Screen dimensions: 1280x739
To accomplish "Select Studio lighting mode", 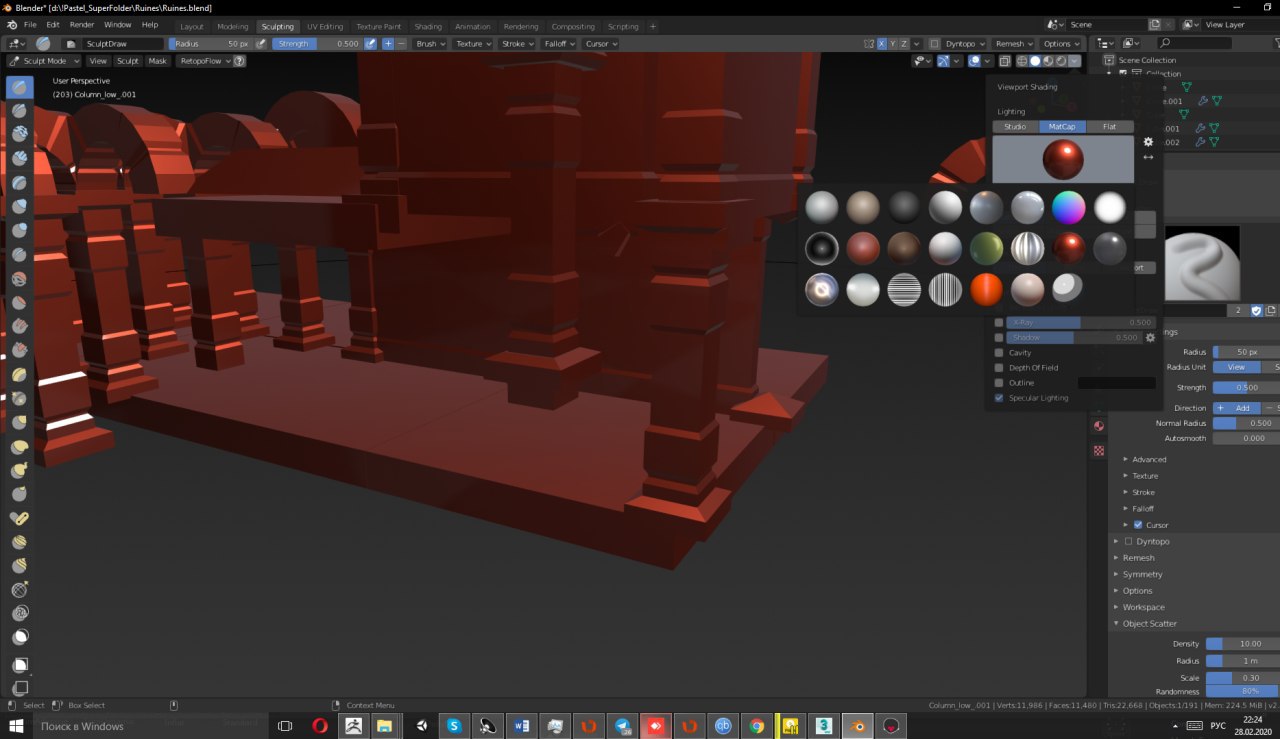I will click(x=1015, y=127).
